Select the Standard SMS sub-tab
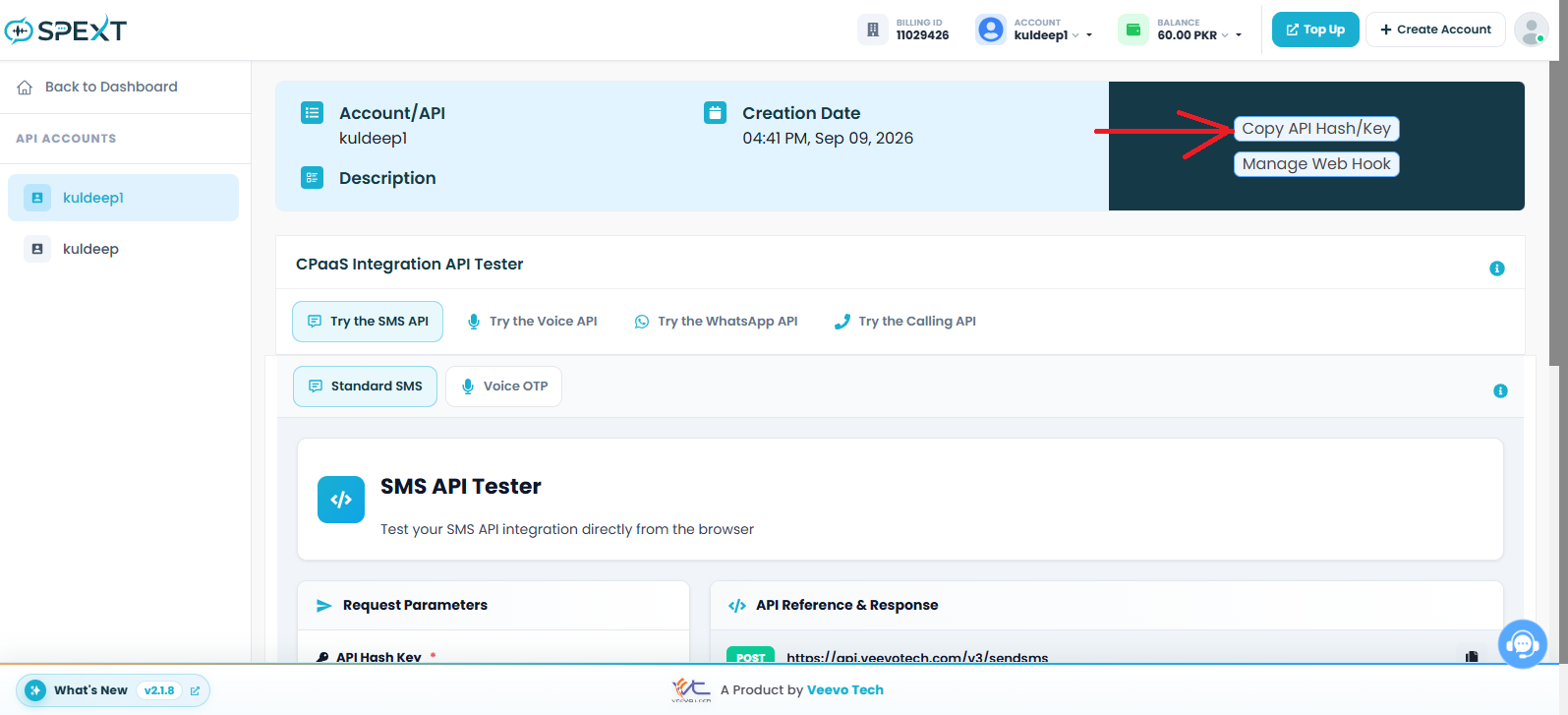 [x=365, y=387]
